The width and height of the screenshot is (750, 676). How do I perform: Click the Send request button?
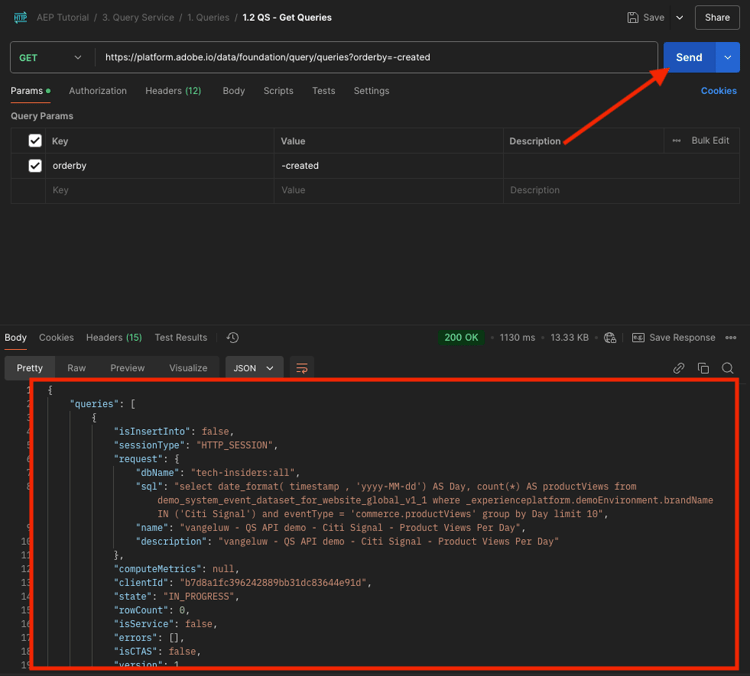coord(689,58)
